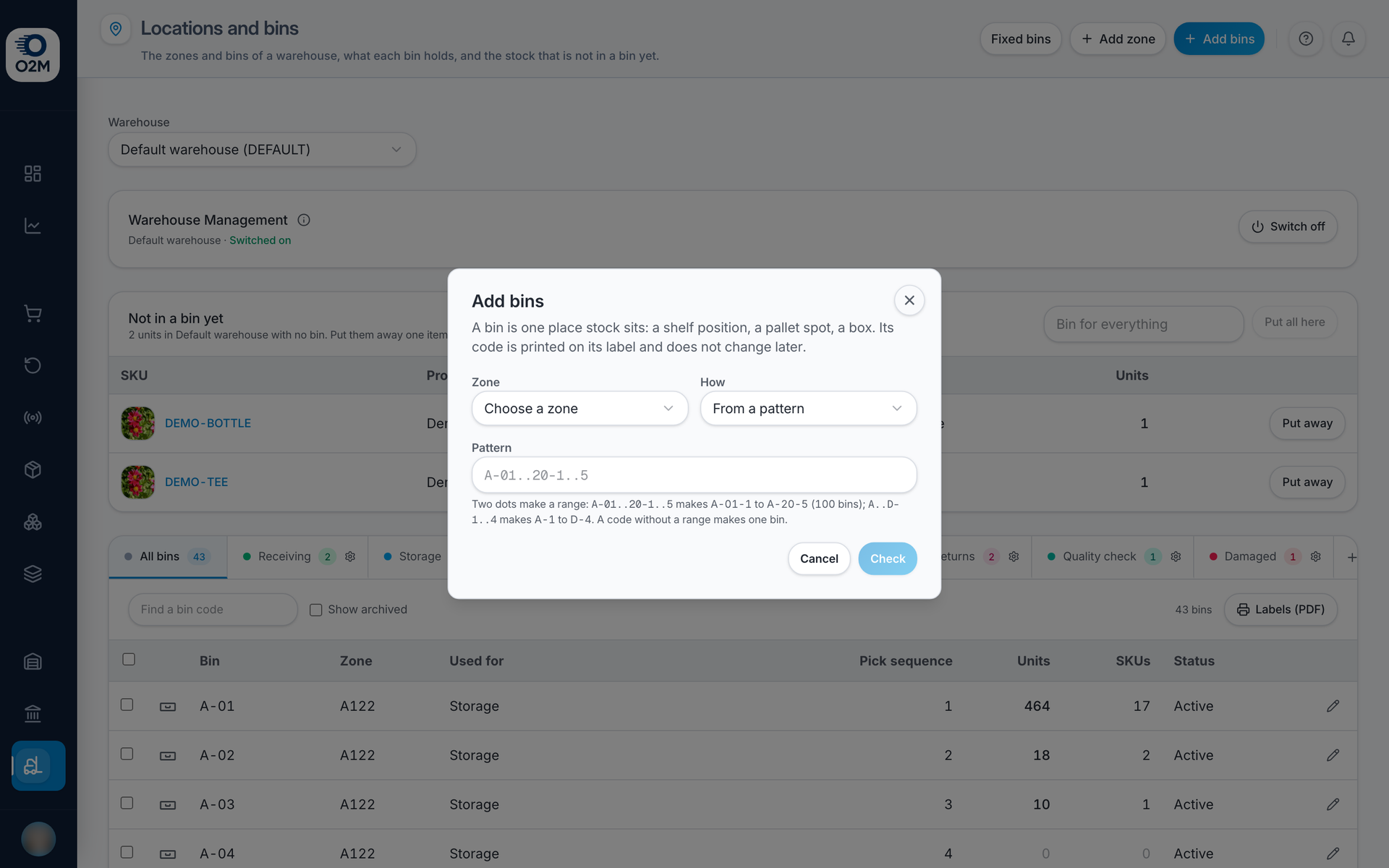The height and width of the screenshot is (868, 1389).
Task: Switch to the Quality check tab
Action: tap(1113, 556)
